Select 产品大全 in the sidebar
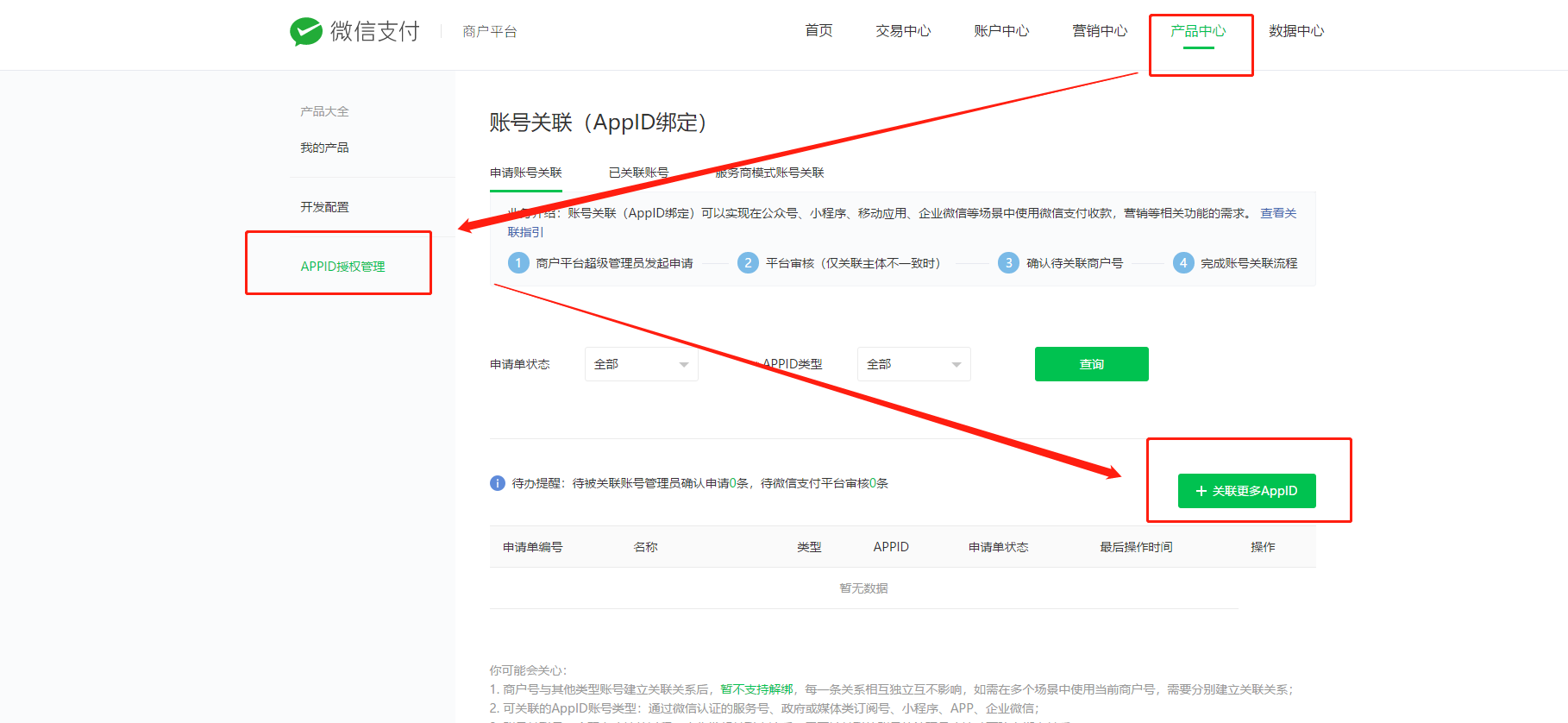Screen dimensions: 1568x723 coord(324,111)
